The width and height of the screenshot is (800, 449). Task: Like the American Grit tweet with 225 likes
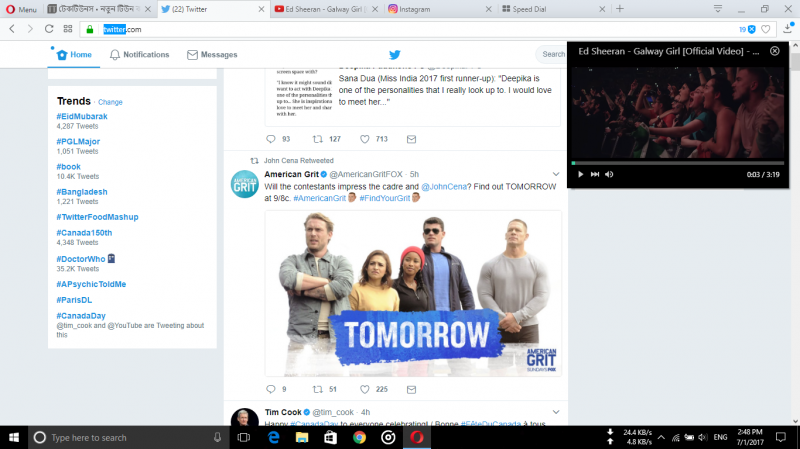(364, 389)
